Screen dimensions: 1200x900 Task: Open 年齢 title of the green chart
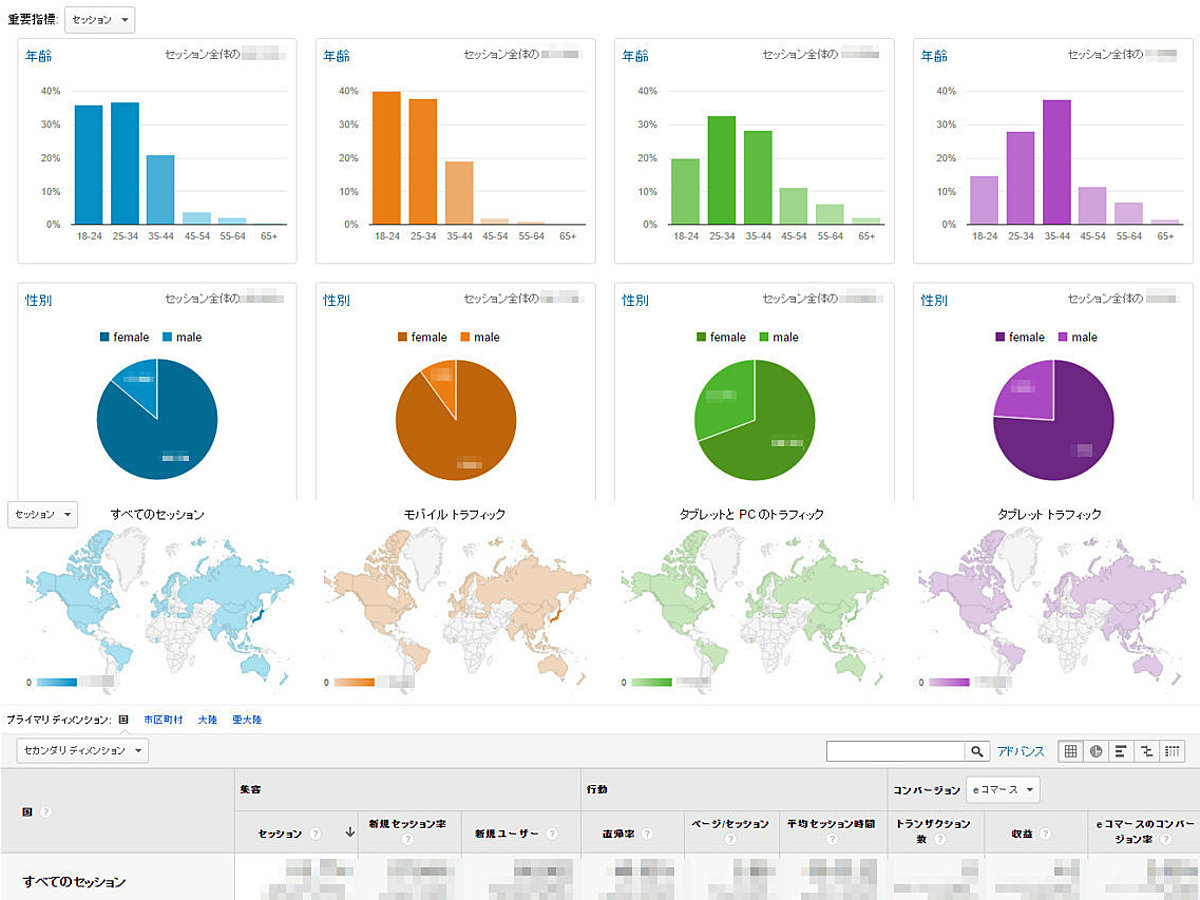click(x=635, y=56)
